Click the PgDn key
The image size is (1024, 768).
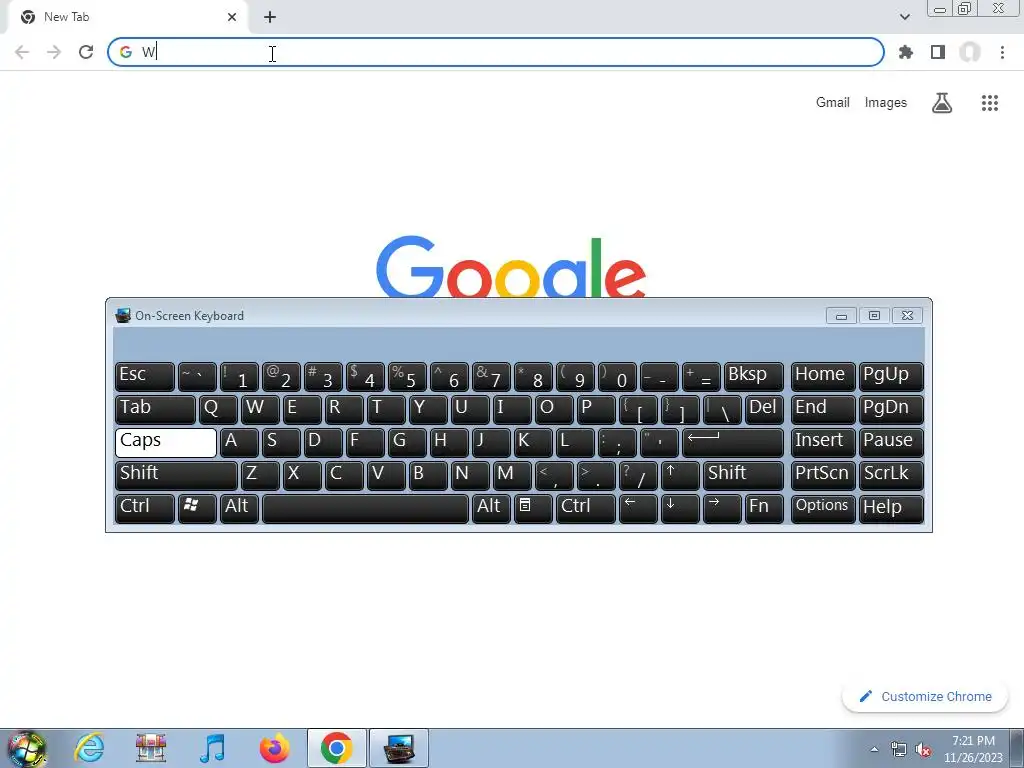pos(891,409)
